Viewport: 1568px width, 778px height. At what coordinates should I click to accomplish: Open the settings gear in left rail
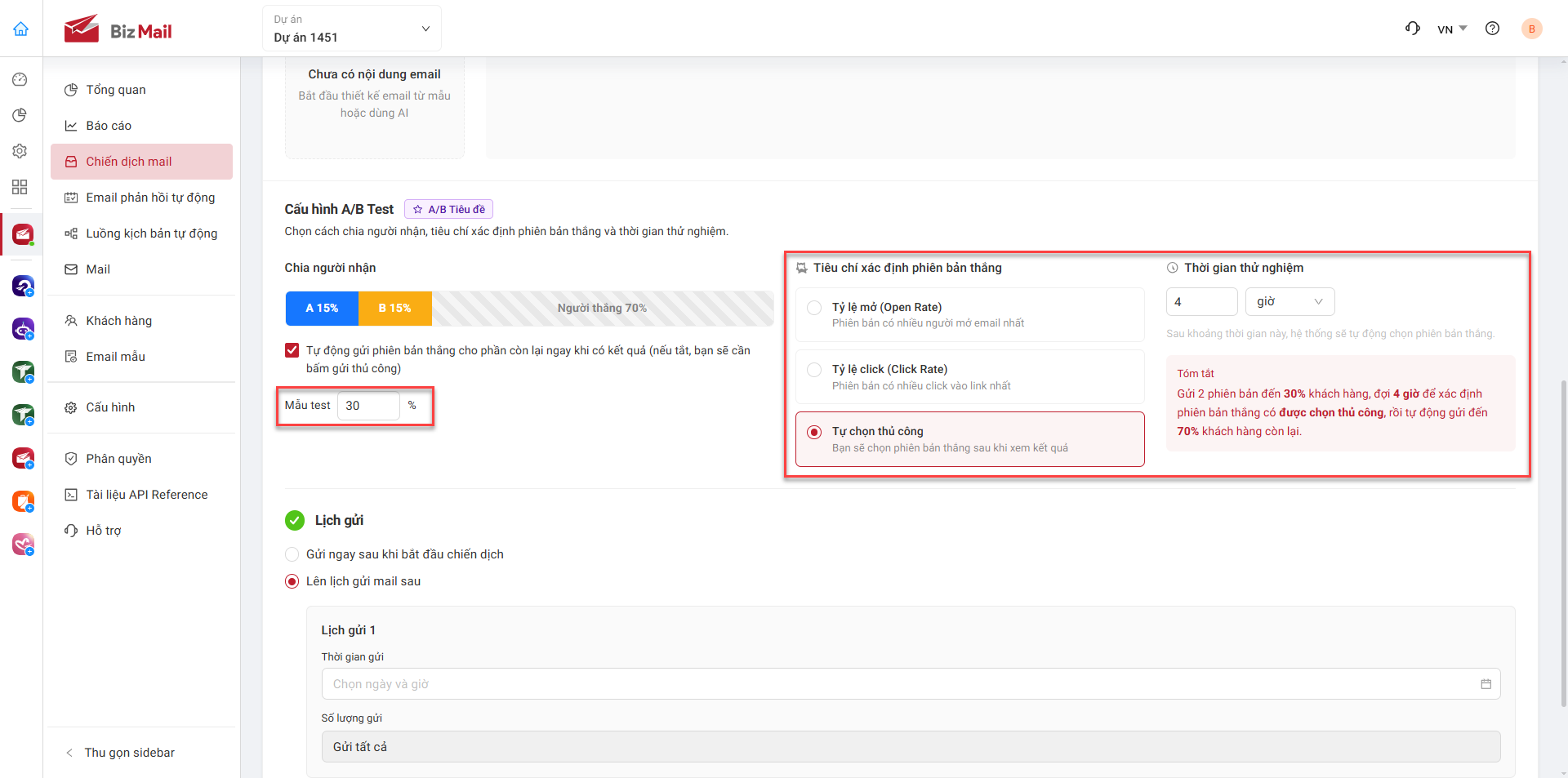[20, 151]
